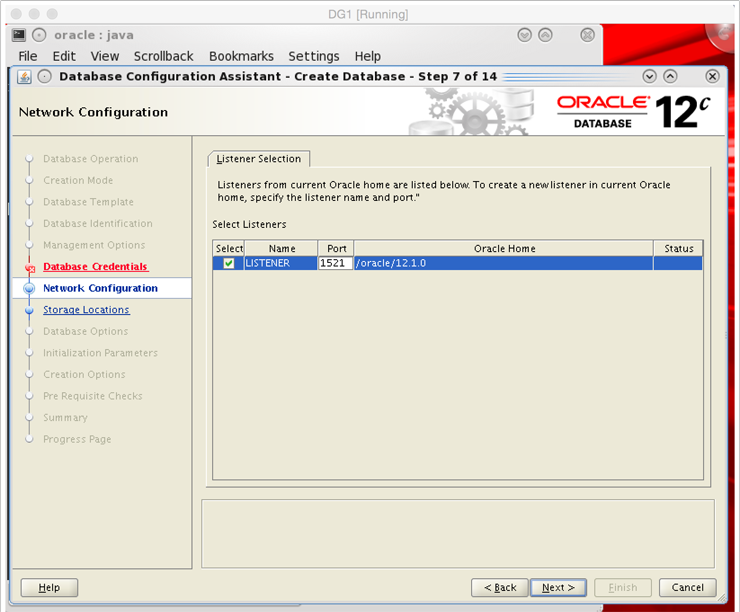Click the red error marker beside Database Credentials

pyautogui.click(x=30, y=268)
